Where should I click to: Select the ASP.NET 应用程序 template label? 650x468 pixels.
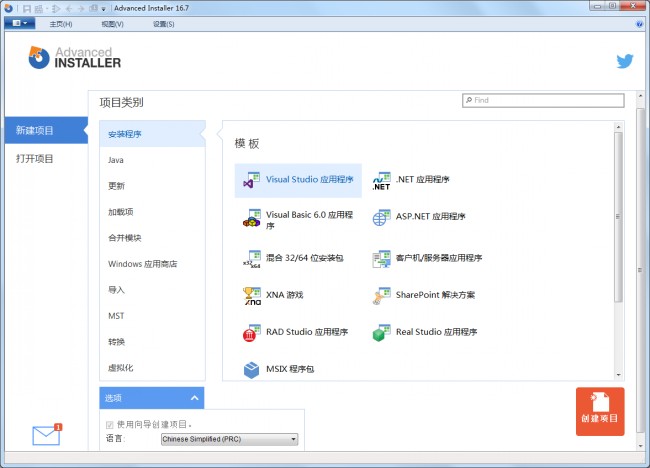point(430,216)
